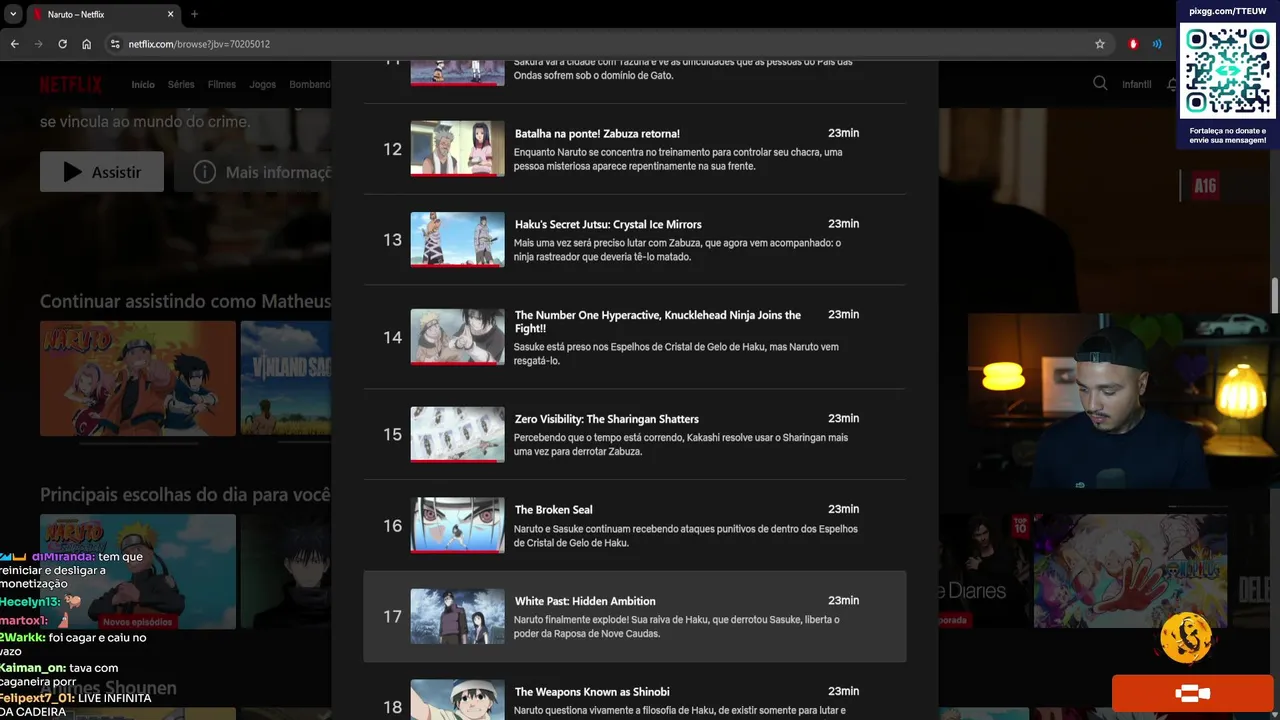Click the Assistir play button
The width and height of the screenshot is (1280, 720).
[x=102, y=172]
